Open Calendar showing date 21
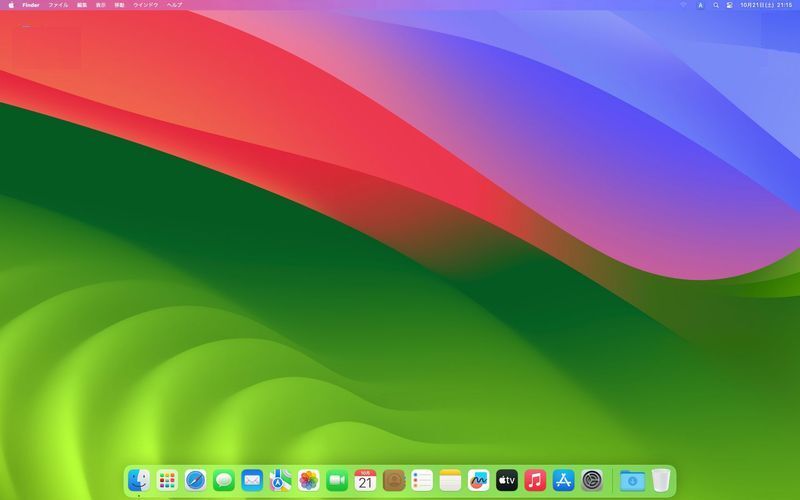The height and width of the screenshot is (500, 800). coord(366,481)
